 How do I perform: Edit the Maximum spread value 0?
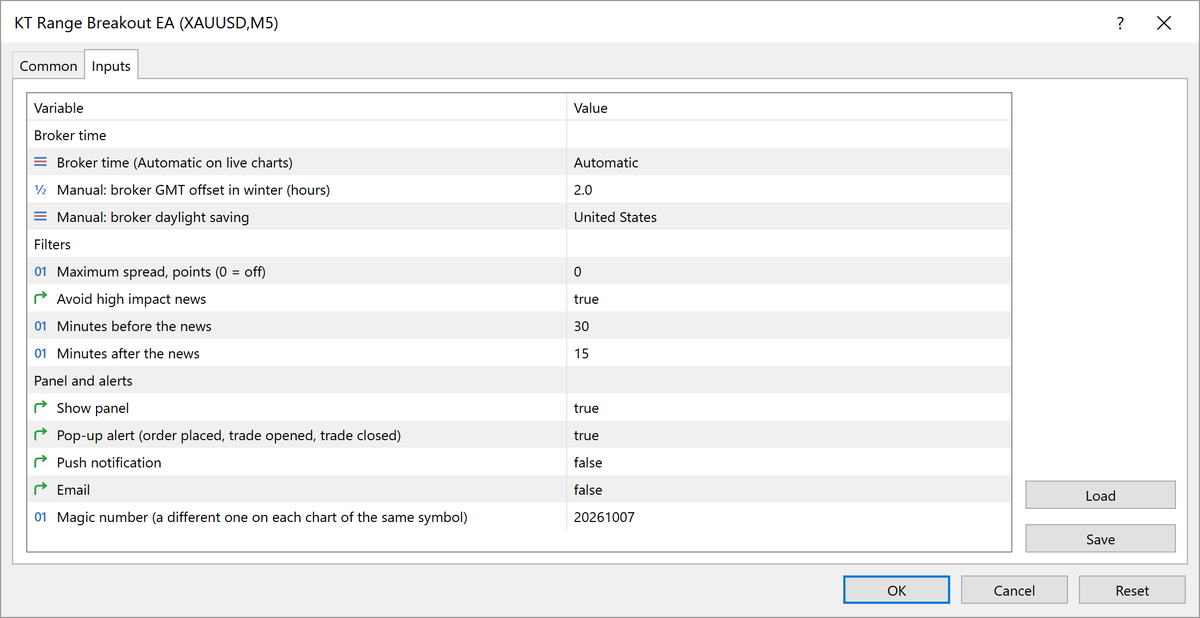coord(789,272)
